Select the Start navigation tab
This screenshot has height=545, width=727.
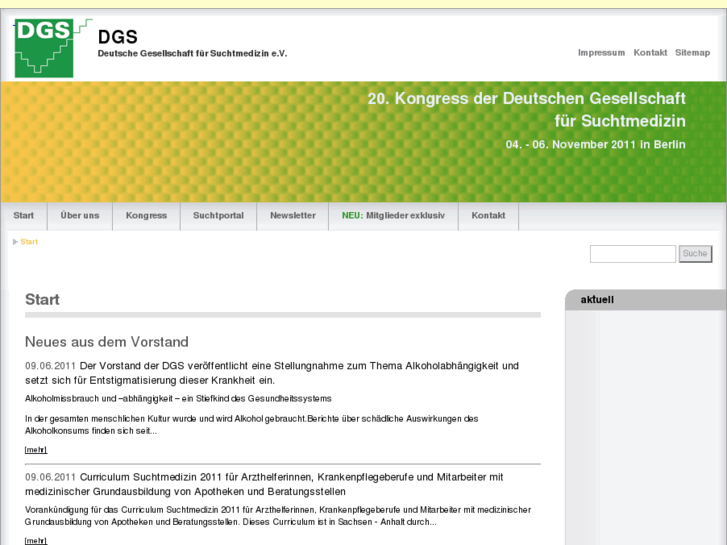(x=24, y=216)
